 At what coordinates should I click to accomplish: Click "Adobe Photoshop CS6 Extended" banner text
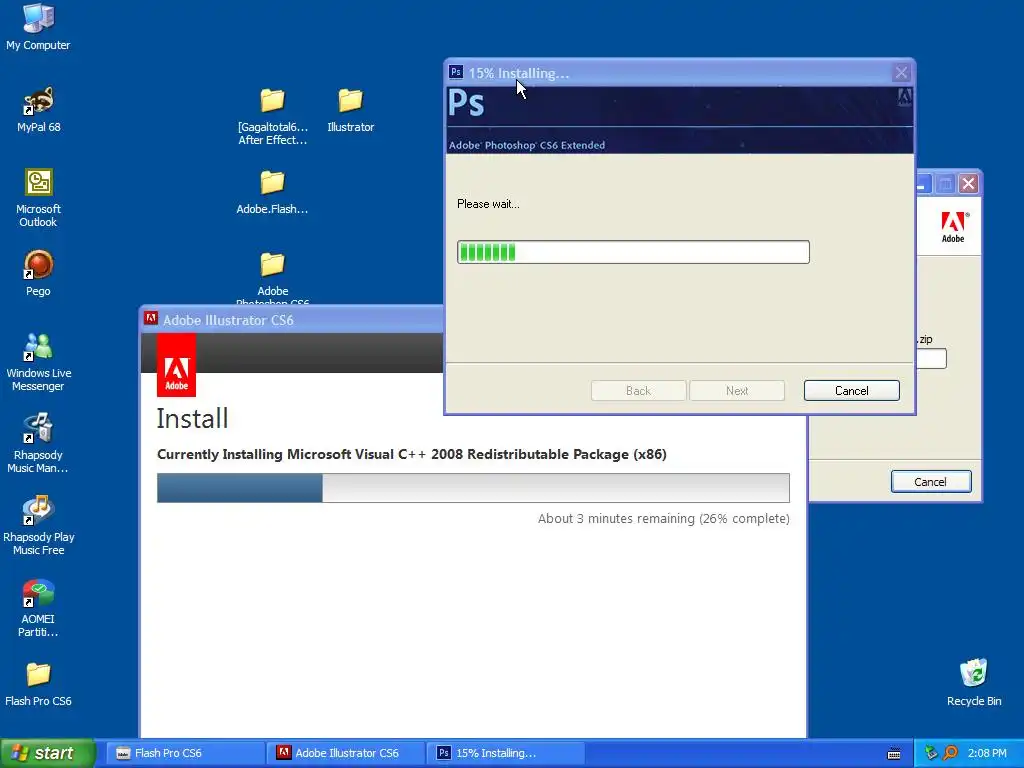pyautogui.click(x=526, y=145)
